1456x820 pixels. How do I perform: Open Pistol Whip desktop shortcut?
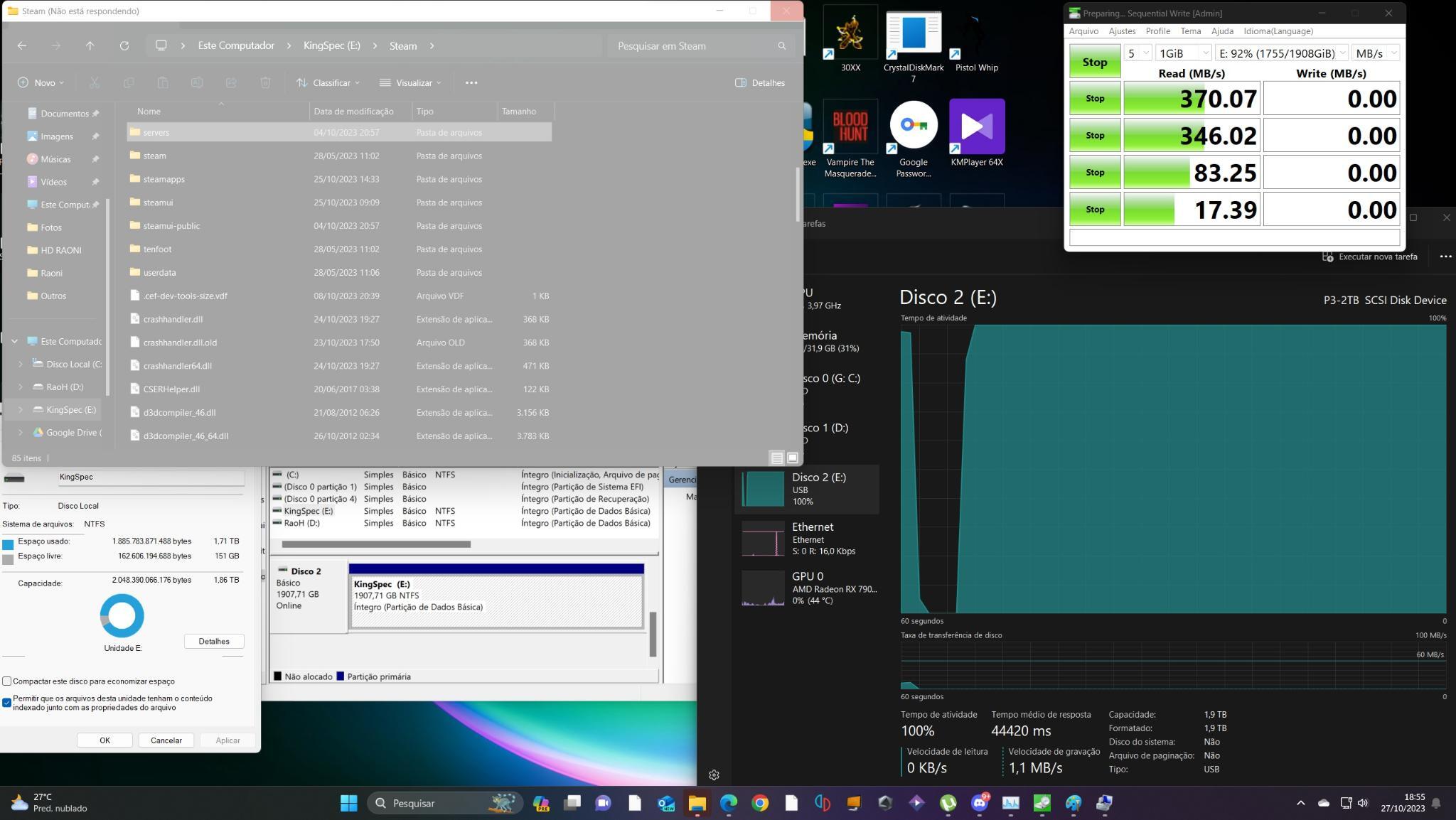click(977, 40)
